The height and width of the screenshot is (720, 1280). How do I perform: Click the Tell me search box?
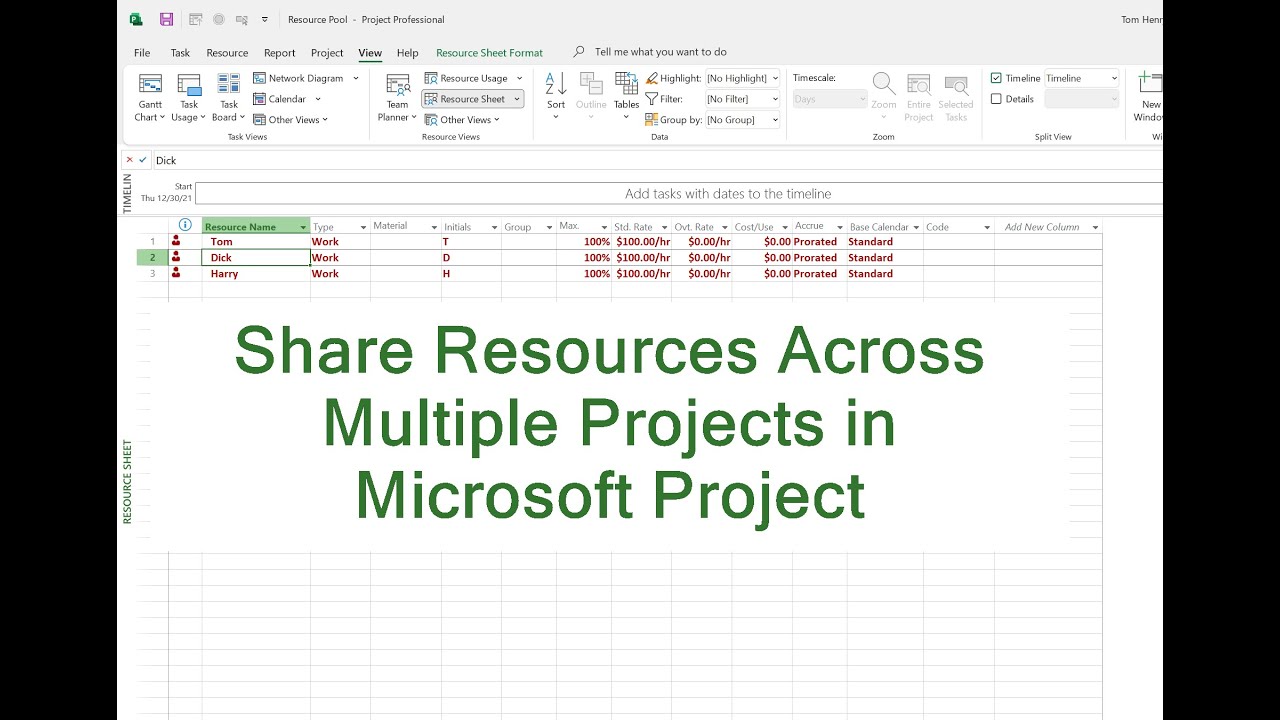pos(660,52)
